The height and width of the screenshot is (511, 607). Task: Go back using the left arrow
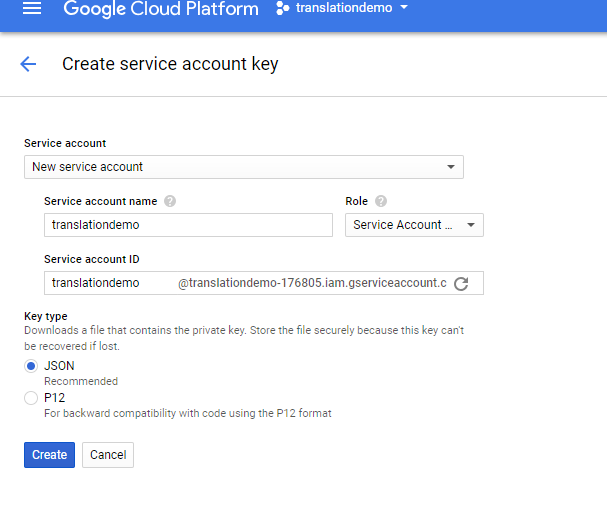[x=28, y=65]
